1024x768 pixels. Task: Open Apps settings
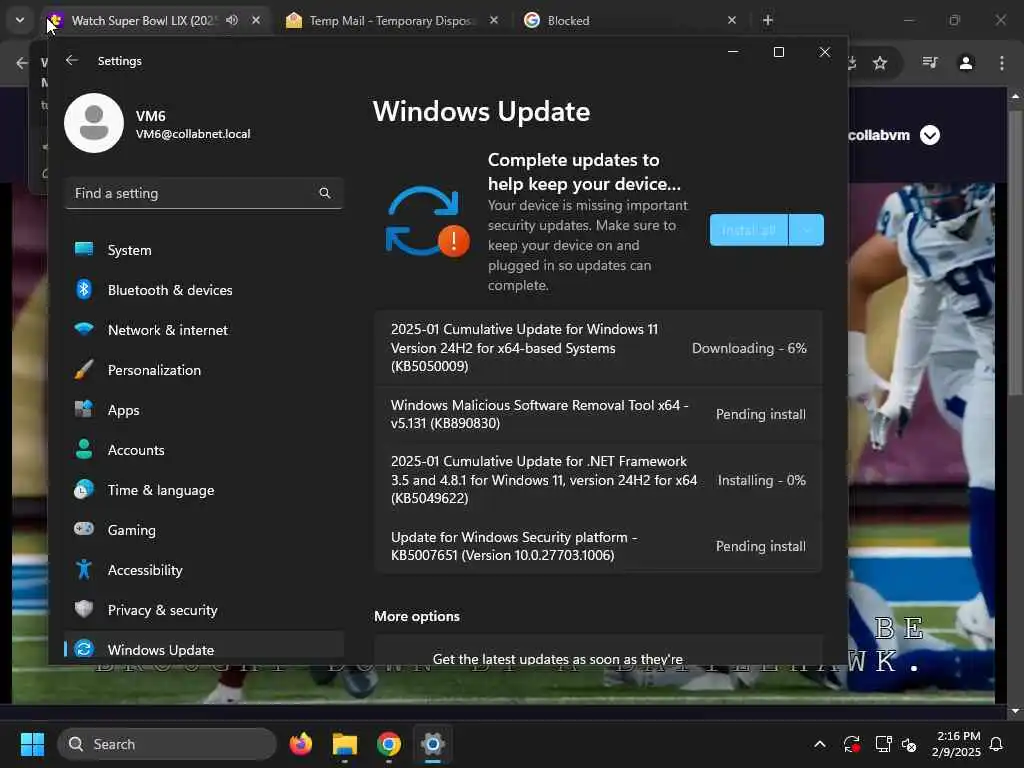(x=204, y=410)
